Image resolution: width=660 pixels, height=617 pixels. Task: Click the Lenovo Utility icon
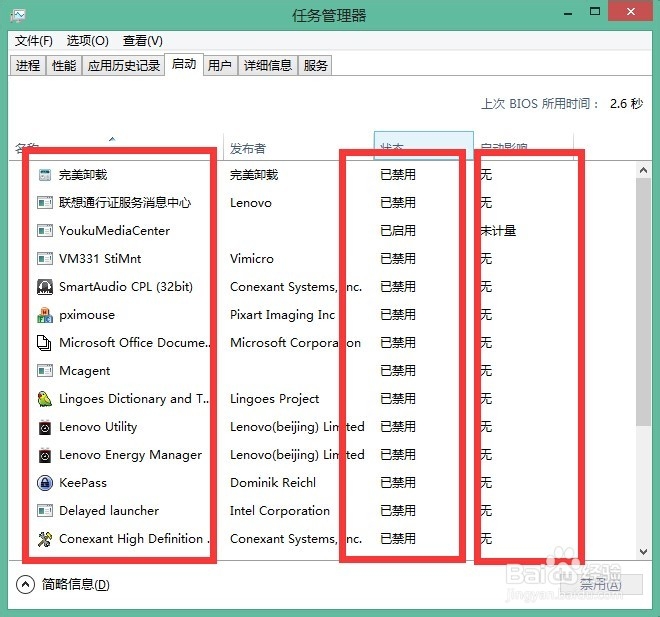pos(45,427)
